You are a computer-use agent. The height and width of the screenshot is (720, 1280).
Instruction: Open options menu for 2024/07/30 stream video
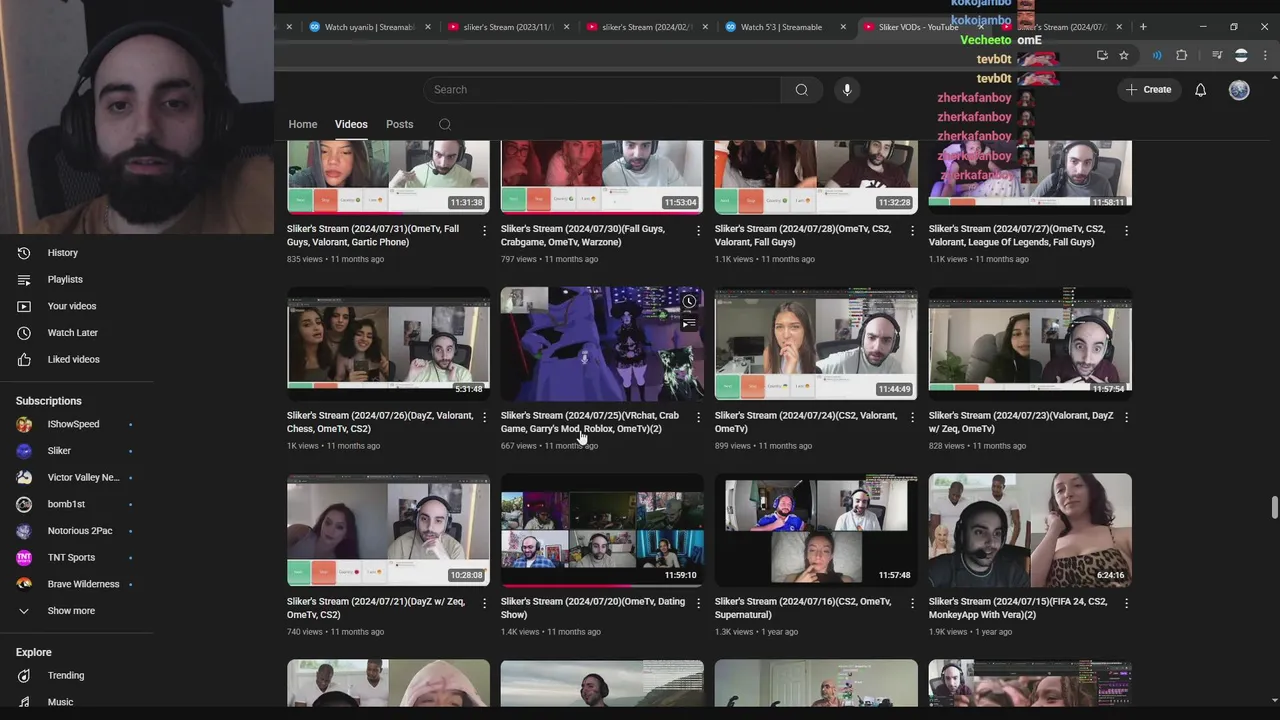pyautogui.click(x=698, y=230)
